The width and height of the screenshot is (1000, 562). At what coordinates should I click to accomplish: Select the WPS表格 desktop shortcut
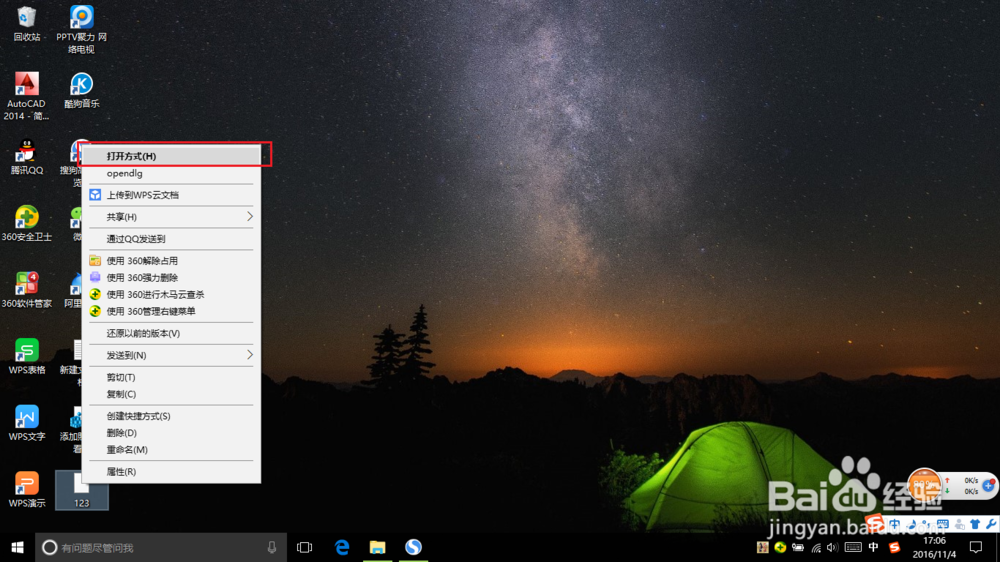[26, 357]
